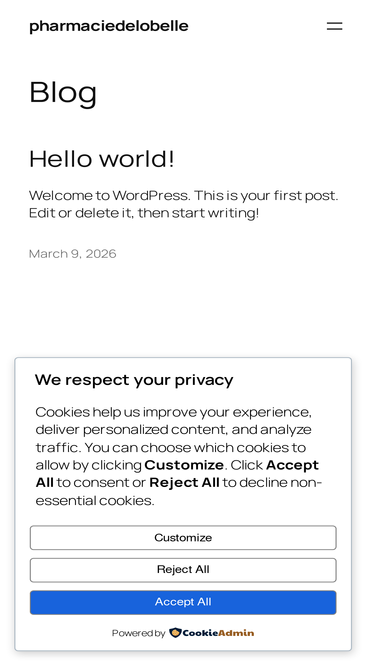Click the CookieAdmin shield logo icon
375x667 pixels.
[x=175, y=633]
